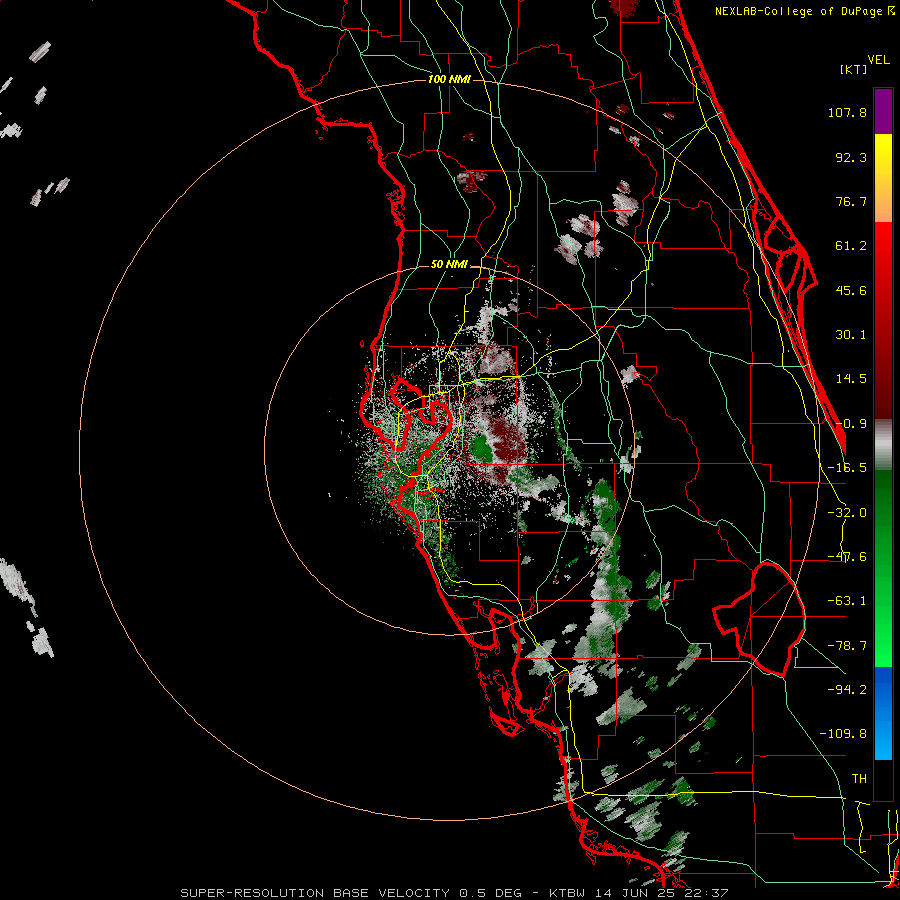Image resolution: width=900 pixels, height=900 pixels.
Task: Pick the gray near-zero color bar segment
Action: (x=883, y=444)
